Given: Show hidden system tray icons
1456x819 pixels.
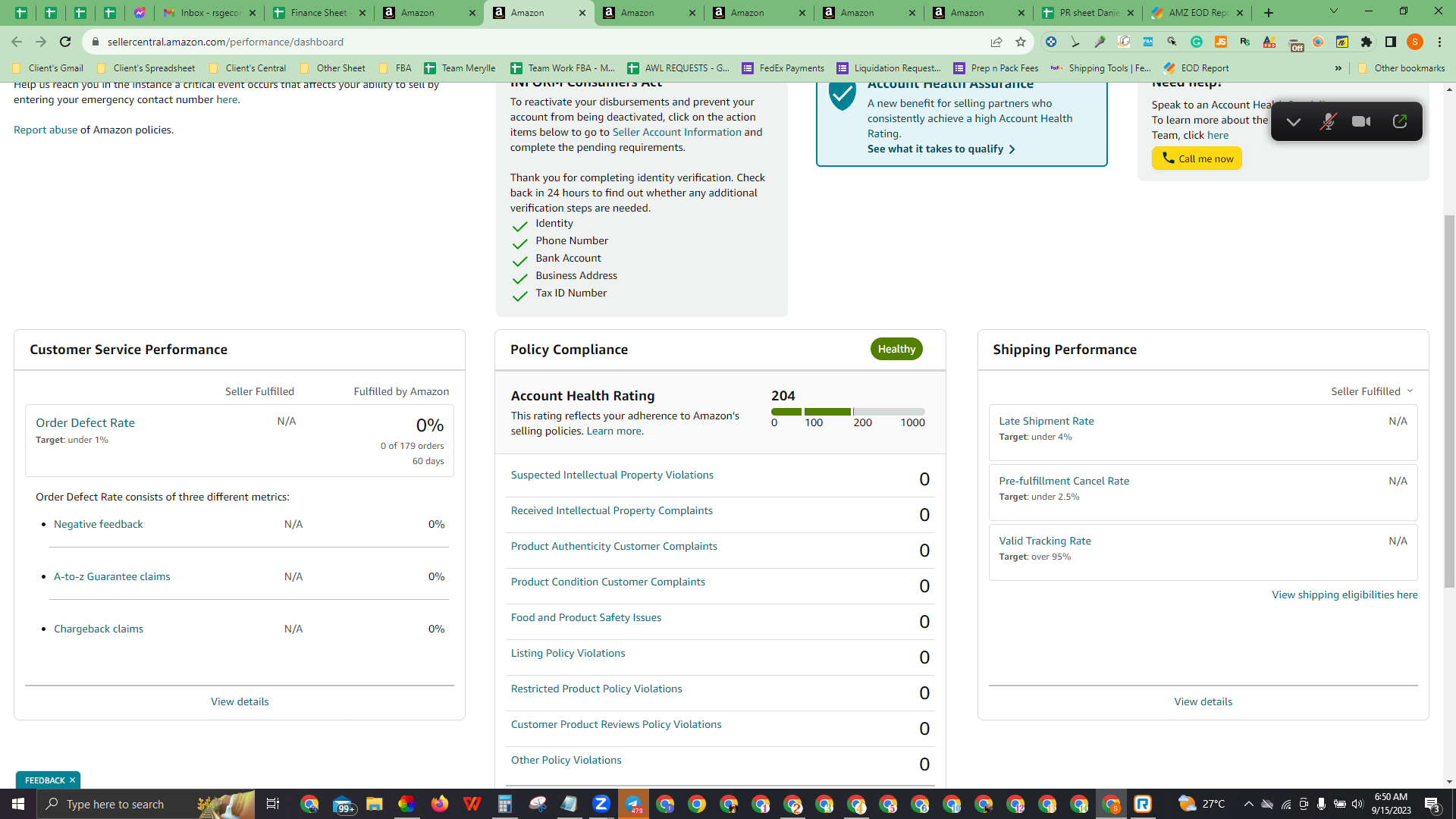Looking at the screenshot, I should pos(1248,804).
